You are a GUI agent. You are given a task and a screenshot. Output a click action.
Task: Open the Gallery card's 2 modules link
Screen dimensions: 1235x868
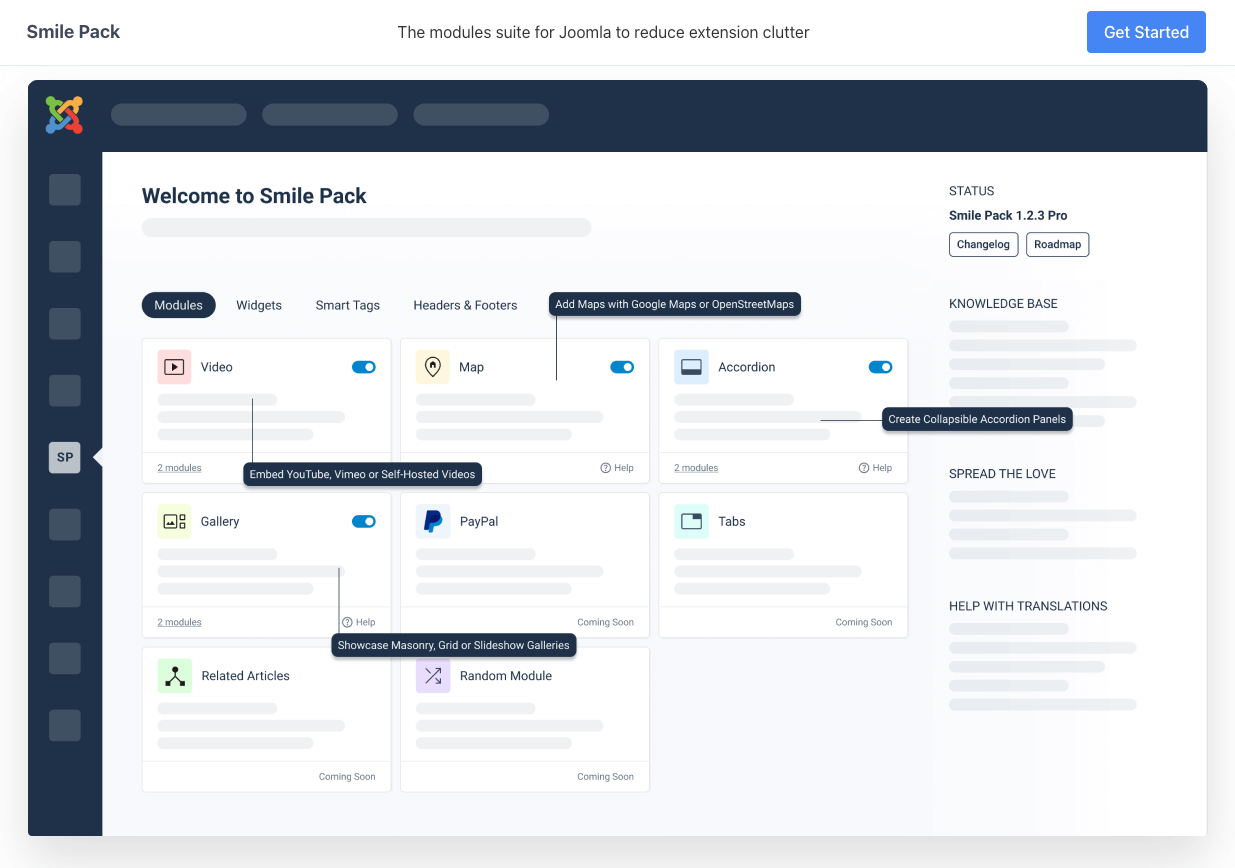coord(179,622)
